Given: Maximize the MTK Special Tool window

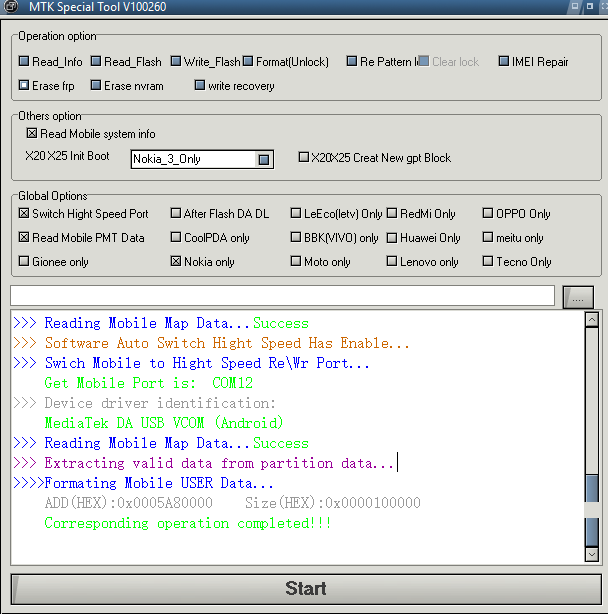Looking at the screenshot, I should (590, 6).
